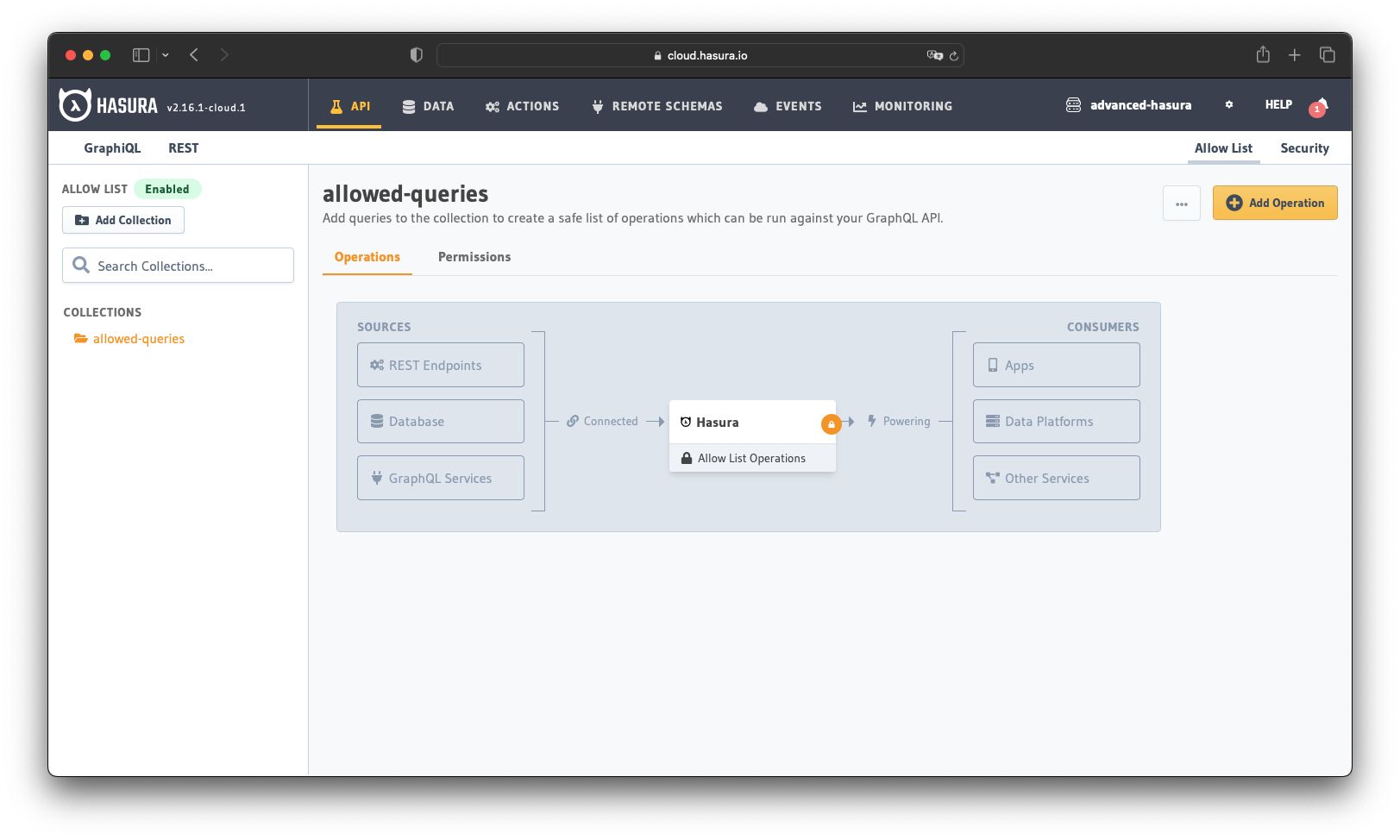Go back in browser history
The width and height of the screenshot is (1400, 840).
(194, 55)
